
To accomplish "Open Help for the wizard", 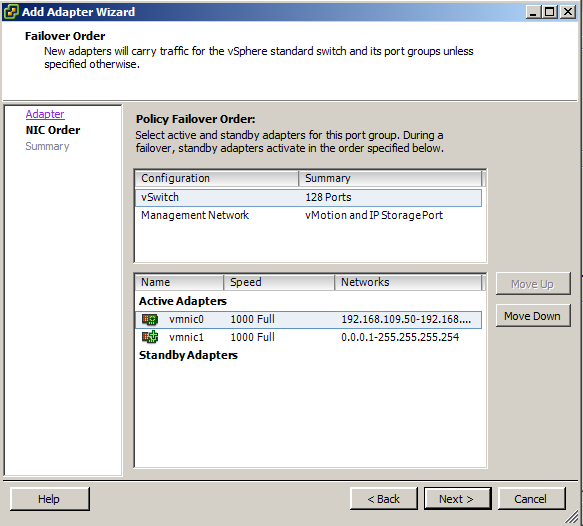I will pos(49,499).
